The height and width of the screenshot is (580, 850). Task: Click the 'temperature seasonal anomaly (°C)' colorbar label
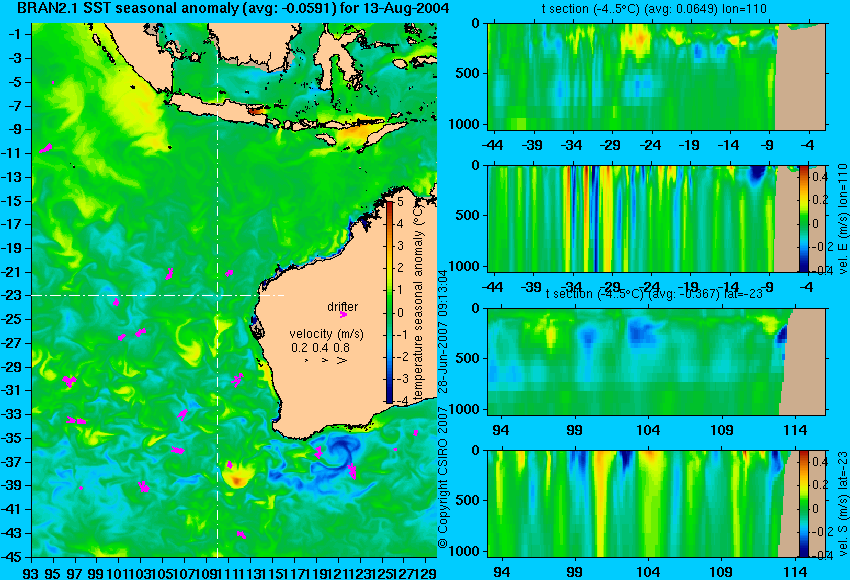tap(418, 304)
